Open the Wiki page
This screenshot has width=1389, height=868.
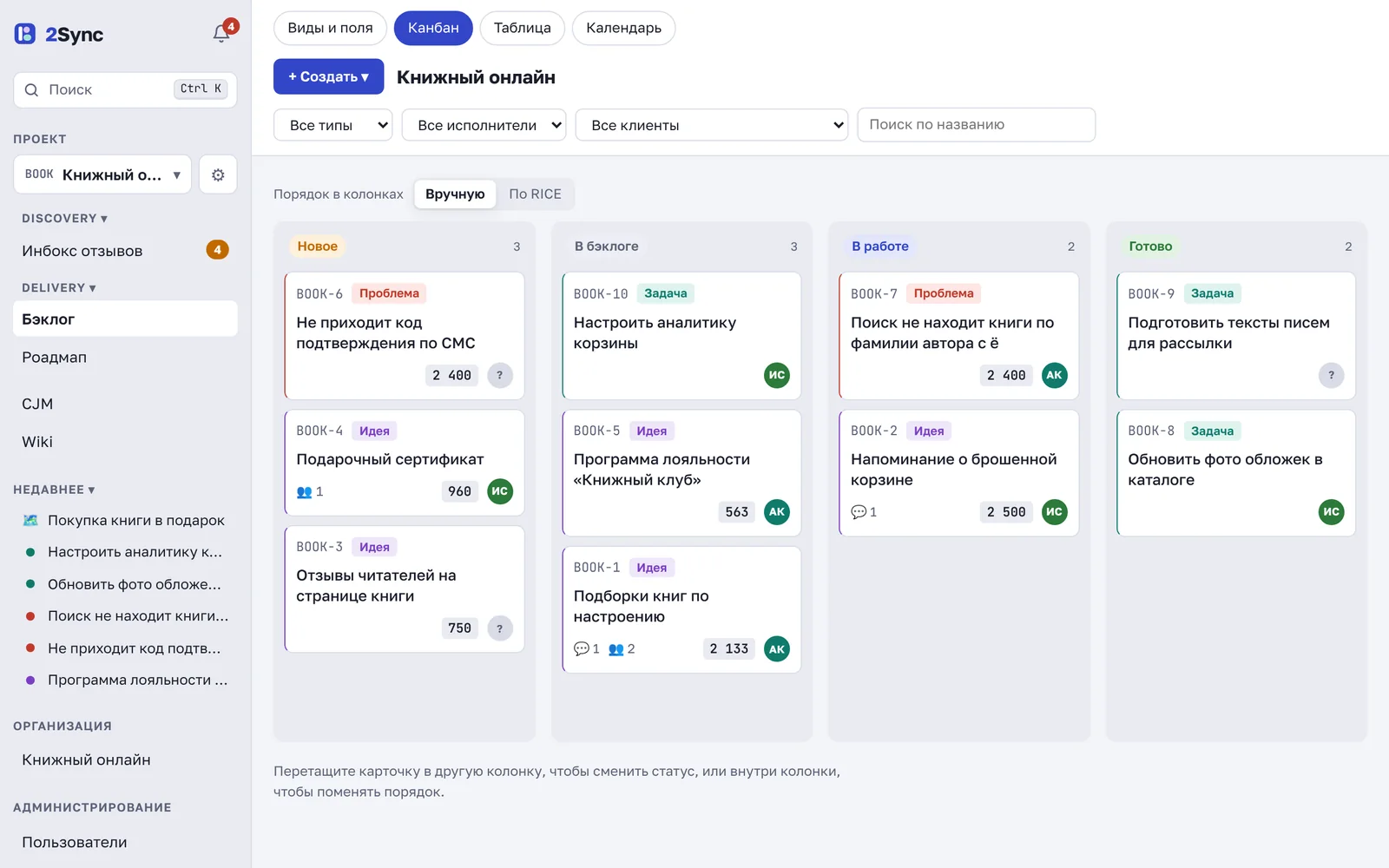(126, 442)
